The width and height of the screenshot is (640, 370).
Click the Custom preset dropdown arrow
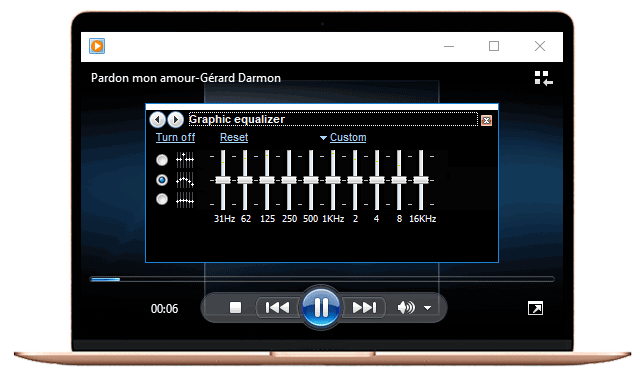323,138
